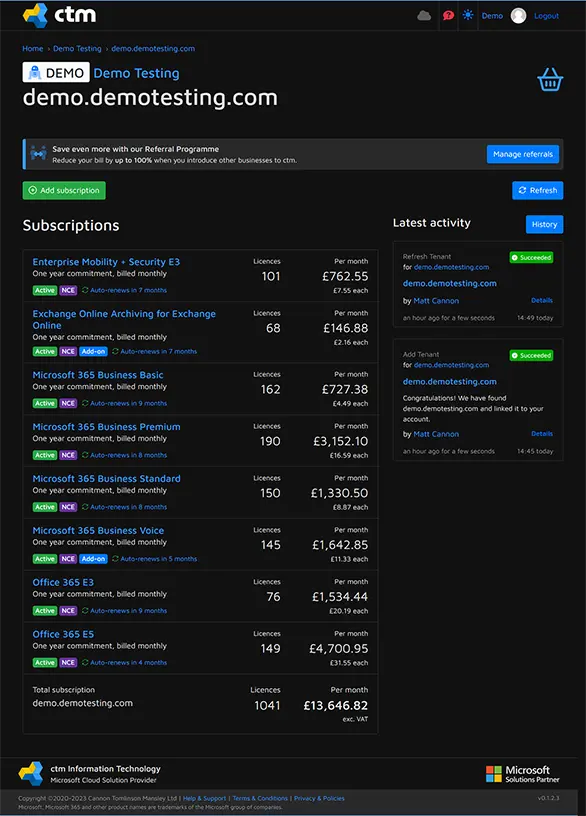Open demo.demotesting.com title in Add Tenant card

450,381
